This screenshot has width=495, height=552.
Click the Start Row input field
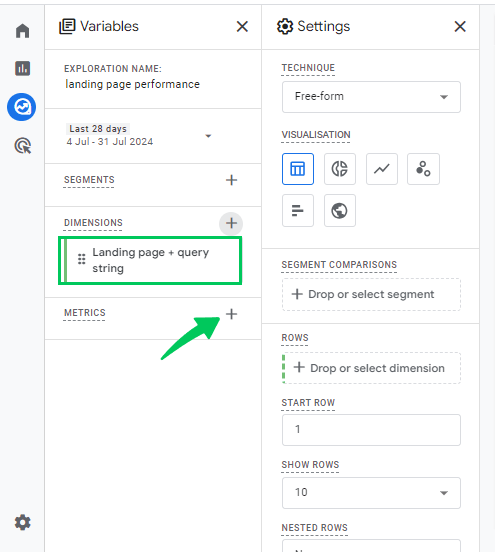[371, 429]
